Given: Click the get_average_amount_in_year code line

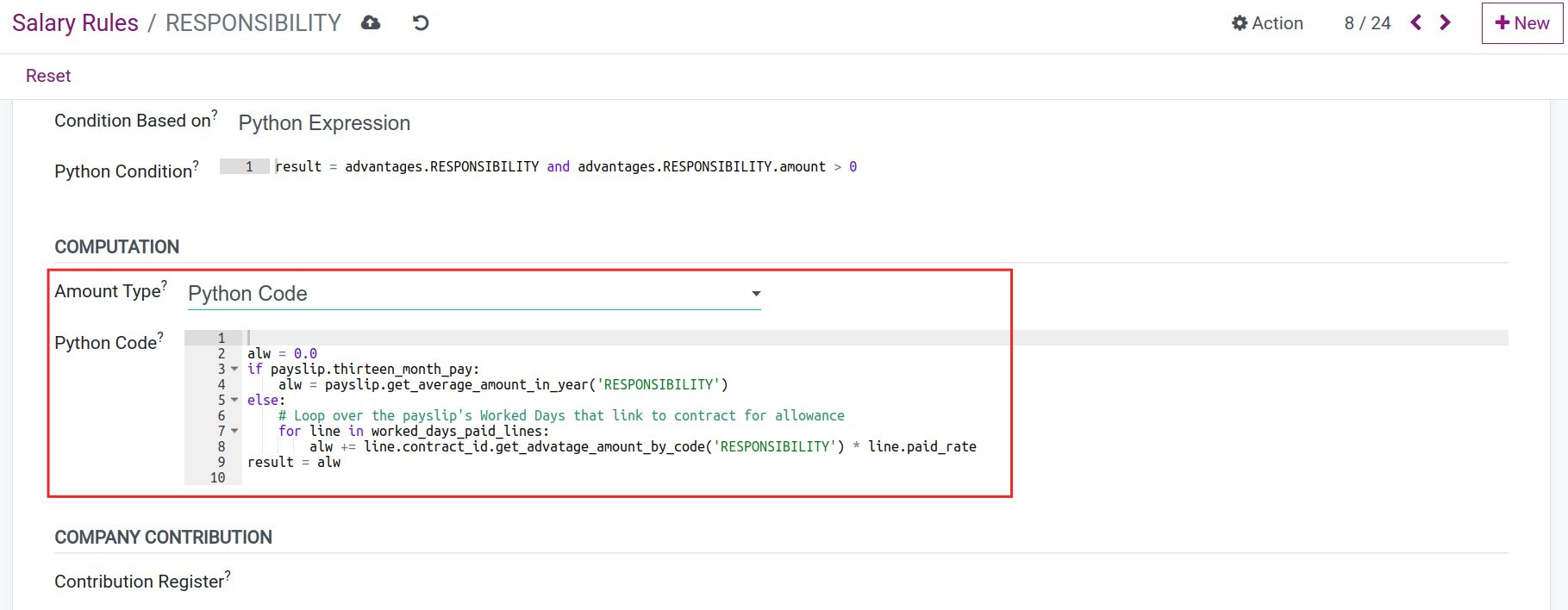Looking at the screenshot, I should (x=503, y=385).
